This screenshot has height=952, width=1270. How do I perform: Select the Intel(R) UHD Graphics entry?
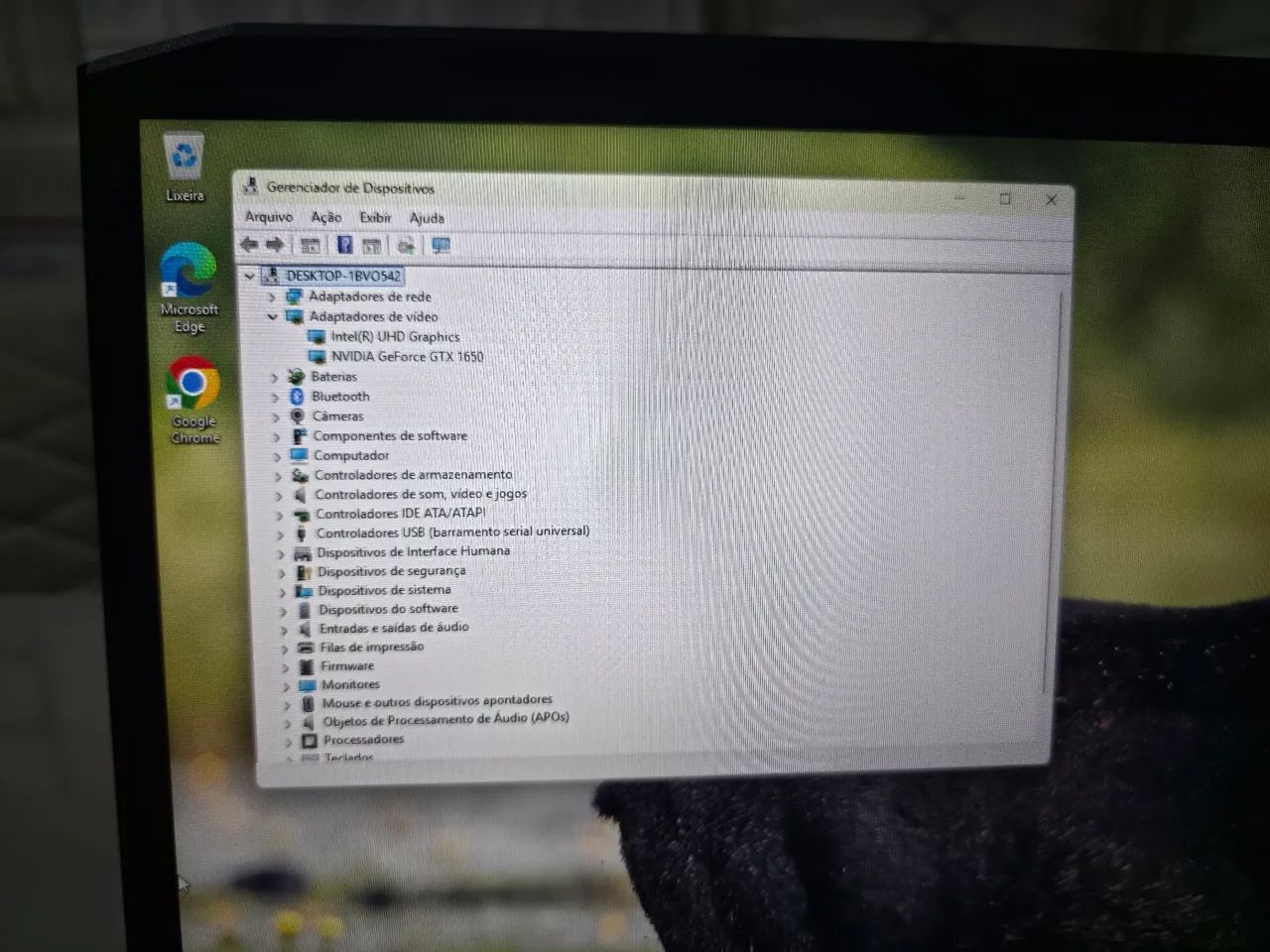click(396, 336)
